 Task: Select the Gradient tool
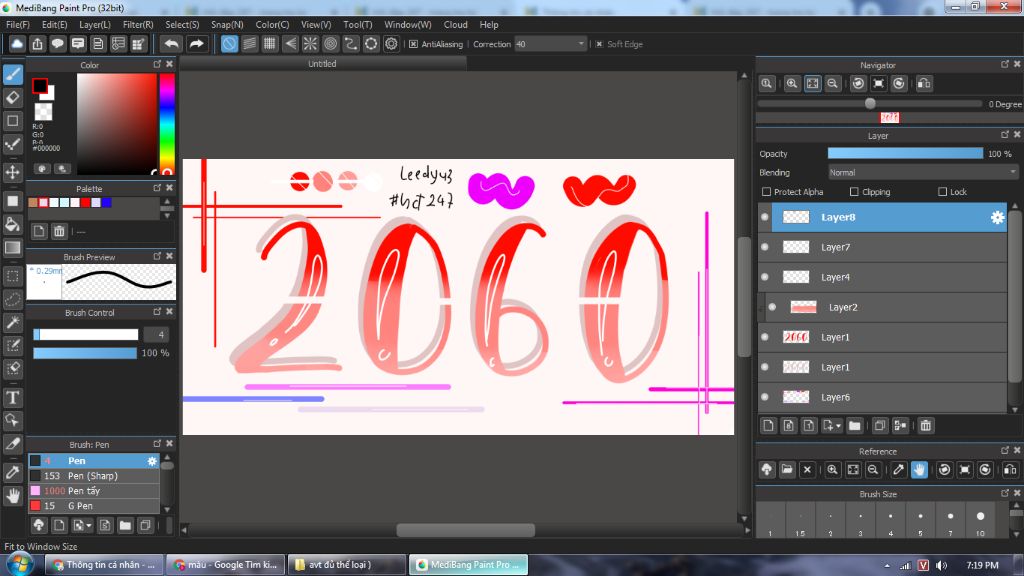13,248
